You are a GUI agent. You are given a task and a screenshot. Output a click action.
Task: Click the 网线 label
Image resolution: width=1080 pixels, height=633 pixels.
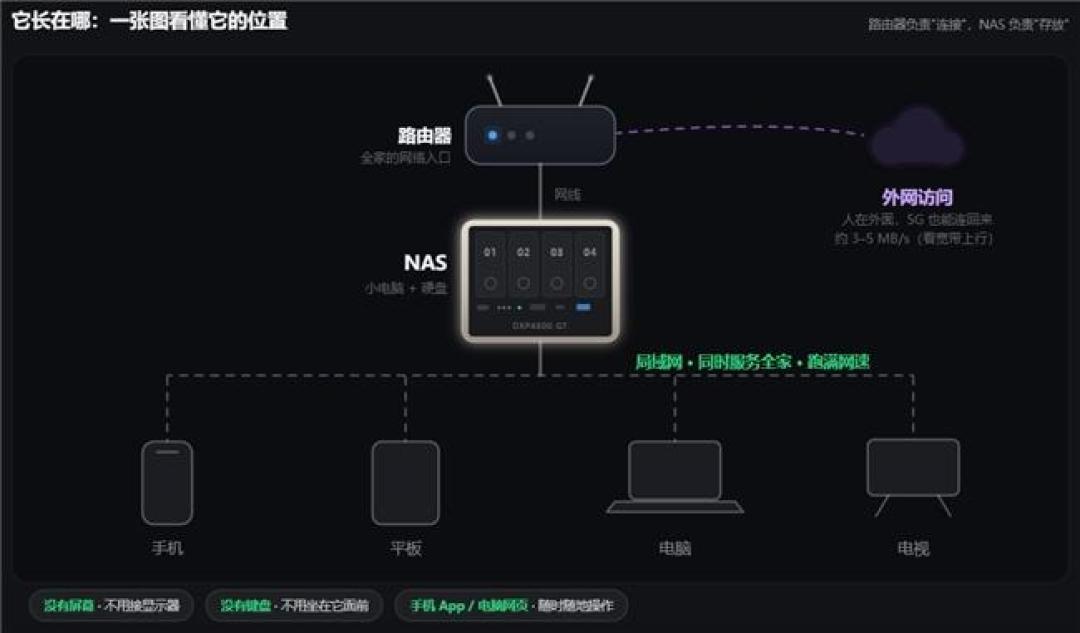pos(568,195)
